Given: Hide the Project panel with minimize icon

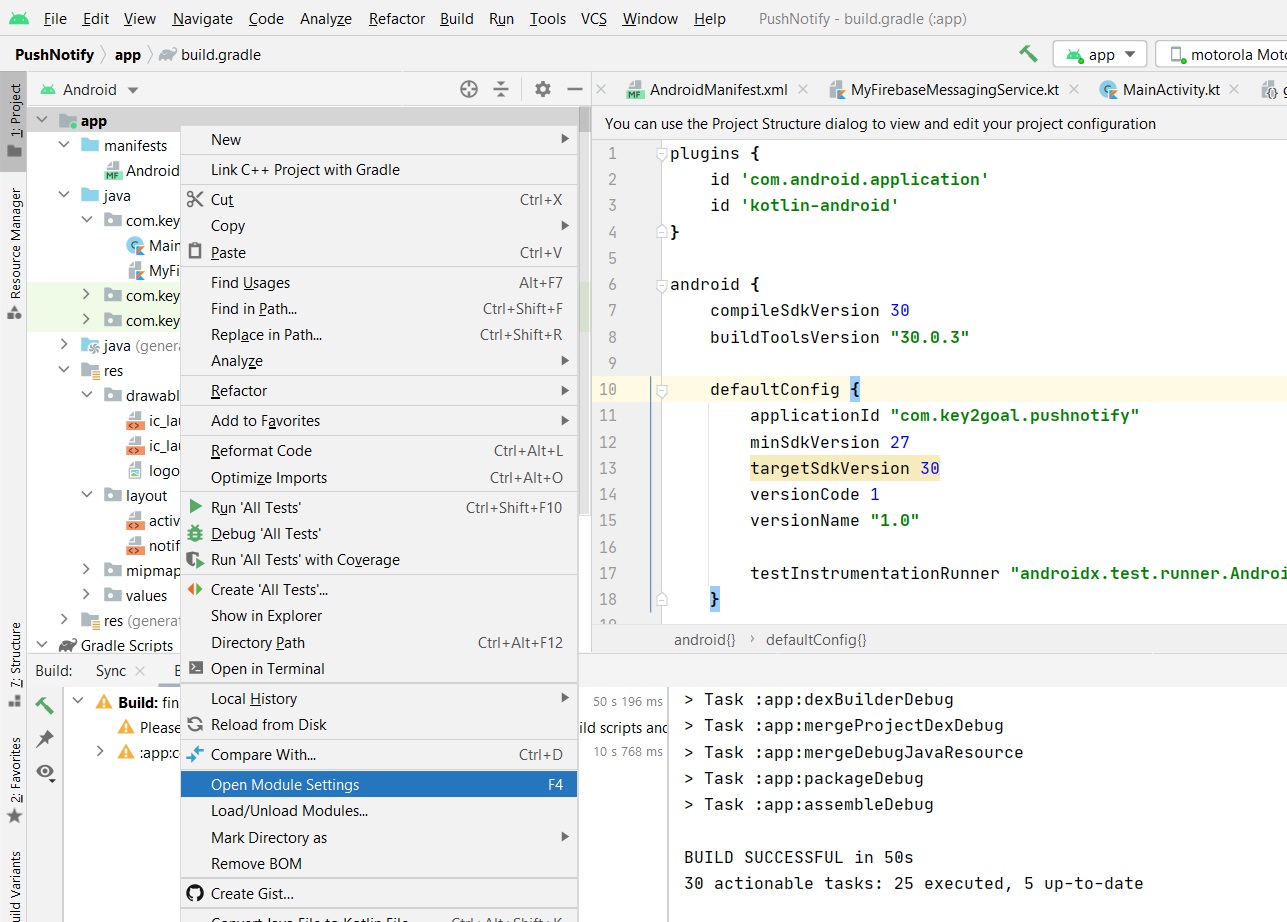Looking at the screenshot, I should click(x=574, y=89).
